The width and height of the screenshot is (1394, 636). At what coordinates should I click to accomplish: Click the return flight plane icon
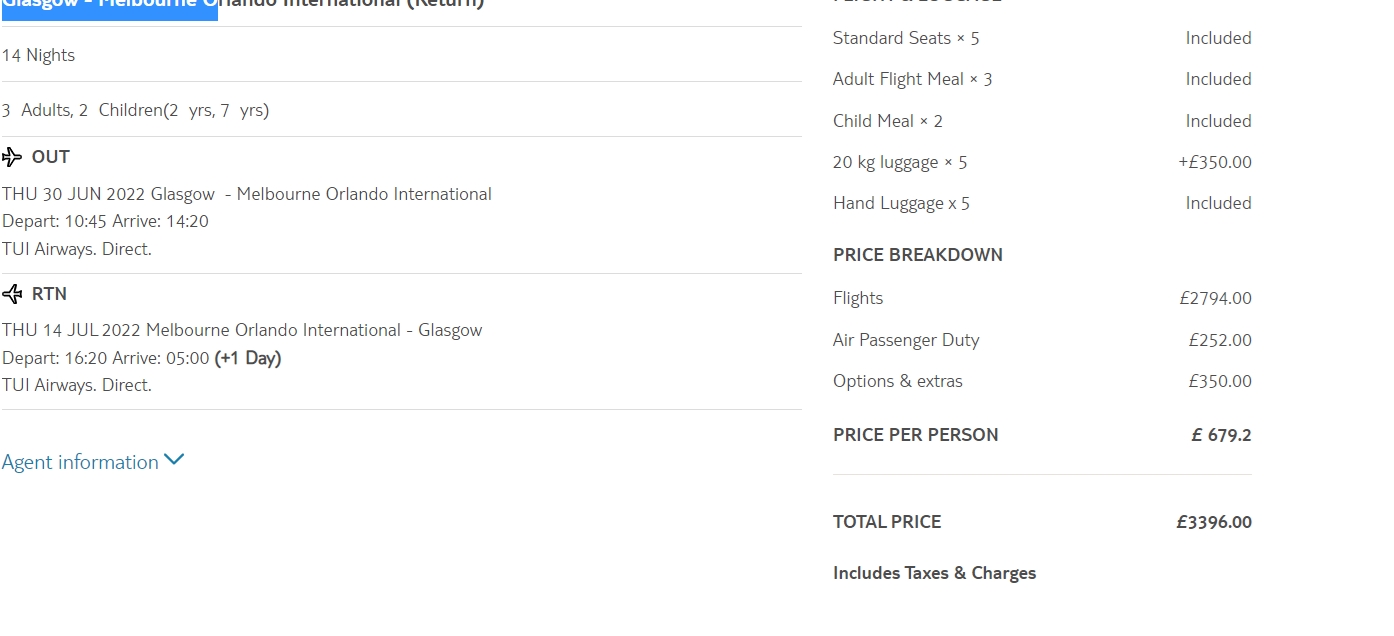(x=12, y=294)
